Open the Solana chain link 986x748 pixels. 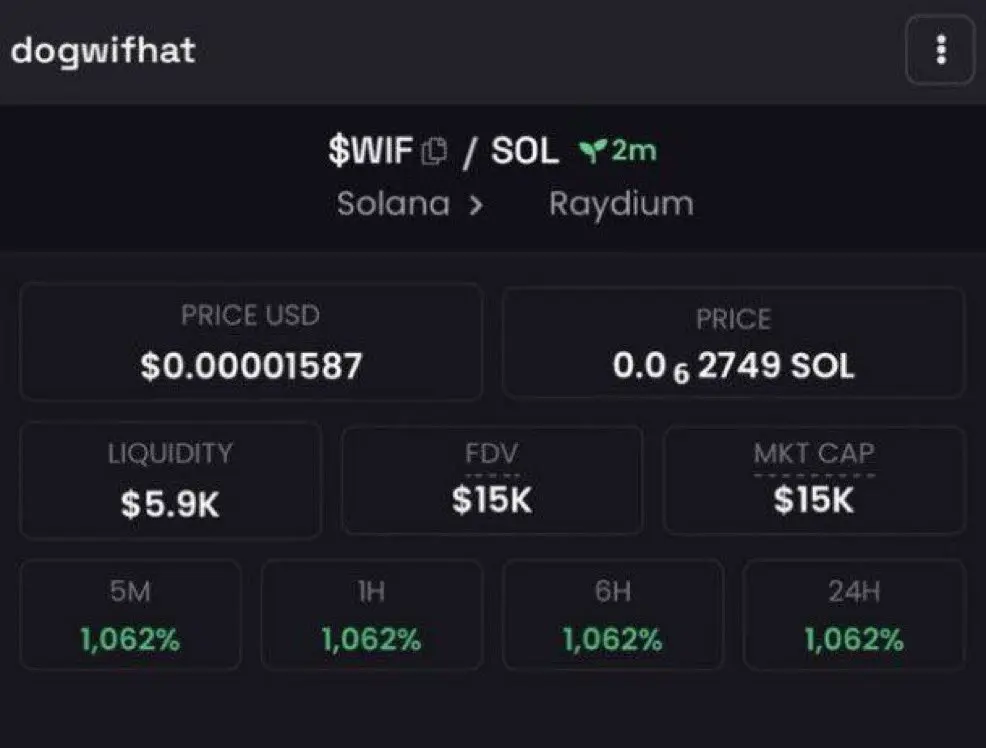pyautogui.click(x=393, y=204)
